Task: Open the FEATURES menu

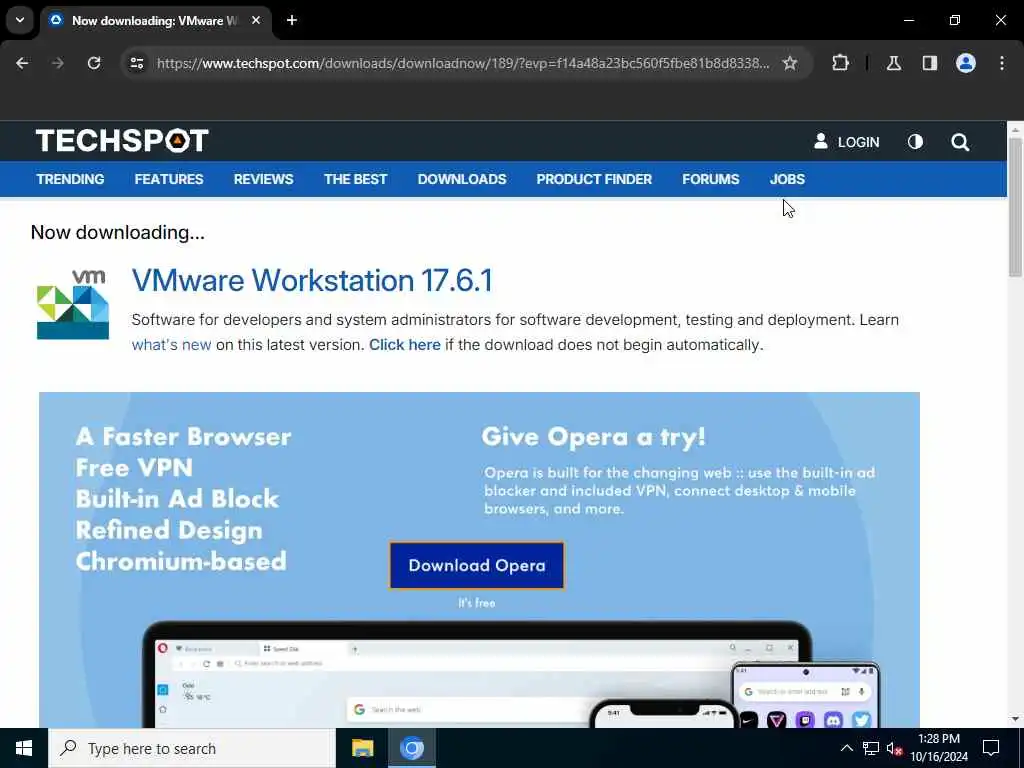Action: point(169,179)
